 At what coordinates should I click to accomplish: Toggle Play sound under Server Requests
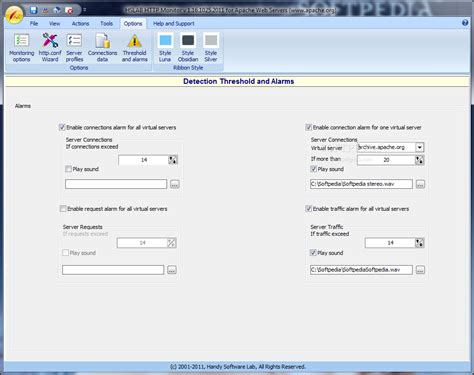click(65, 253)
